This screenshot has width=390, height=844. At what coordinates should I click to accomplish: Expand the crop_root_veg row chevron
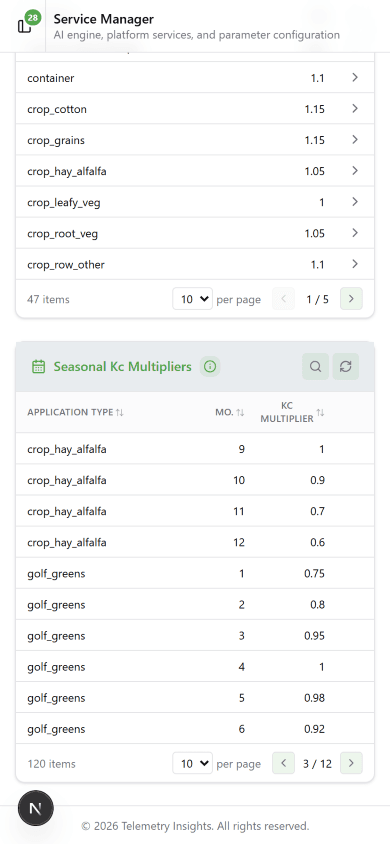(x=354, y=233)
